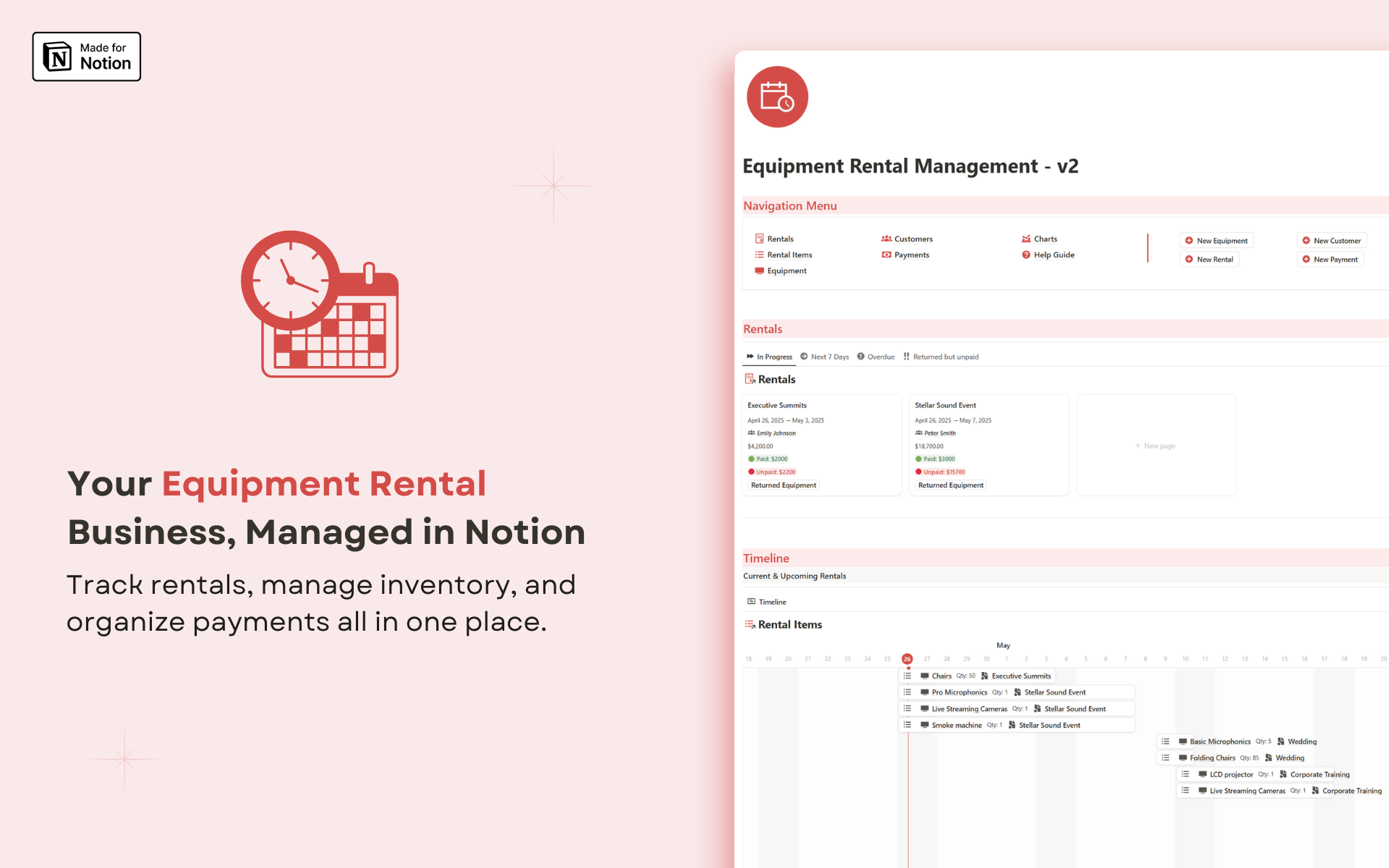1389x868 pixels.
Task: Click the date 26 timeline marker
Action: tap(907, 659)
